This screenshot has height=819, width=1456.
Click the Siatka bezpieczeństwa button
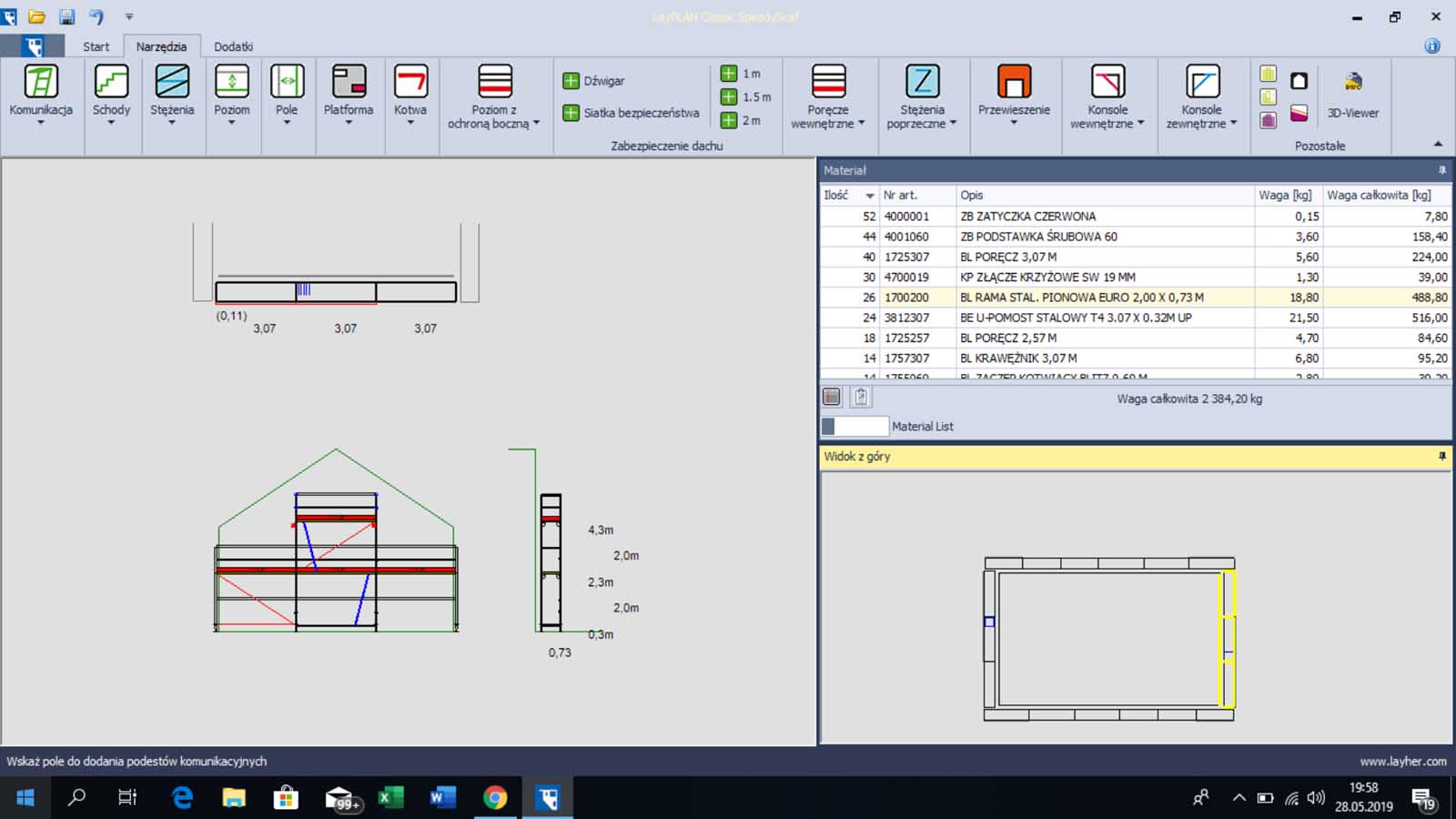coord(632,113)
